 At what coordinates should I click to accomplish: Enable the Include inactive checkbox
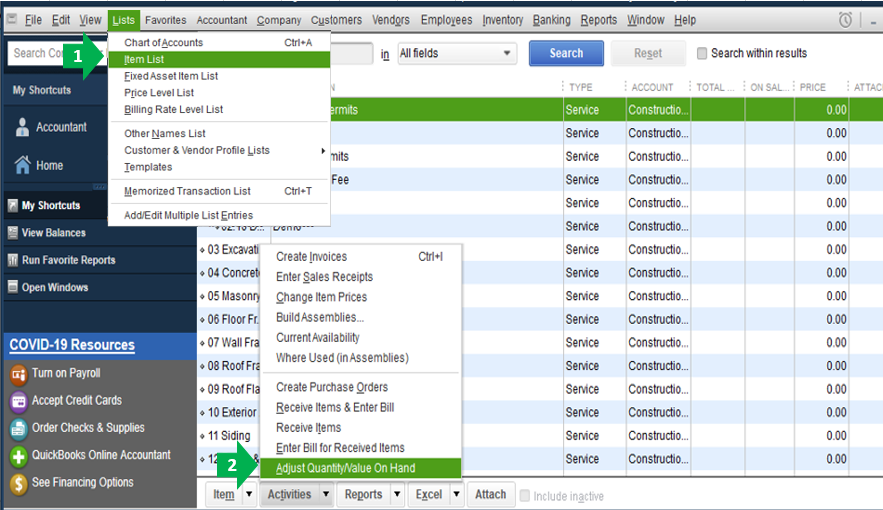point(525,495)
